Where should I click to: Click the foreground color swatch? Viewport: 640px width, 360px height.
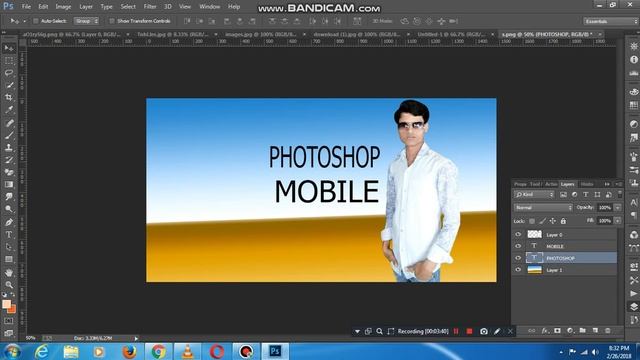[x=6, y=304]
